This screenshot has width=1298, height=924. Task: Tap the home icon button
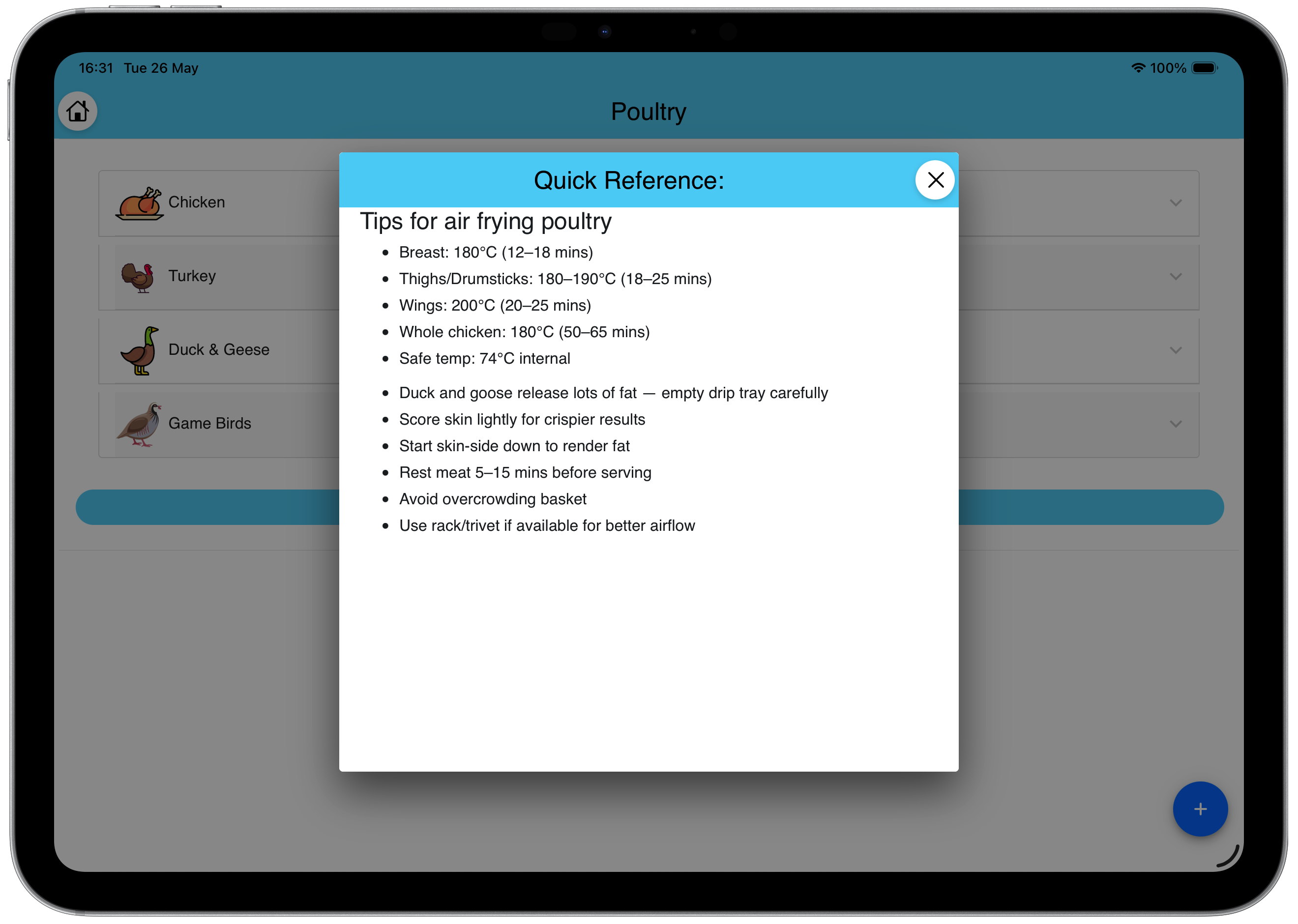point(78,111)
